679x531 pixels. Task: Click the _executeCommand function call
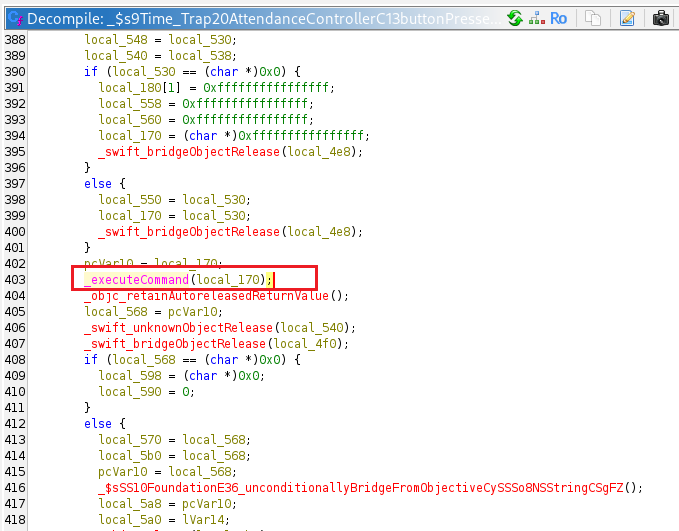(136, 279)
